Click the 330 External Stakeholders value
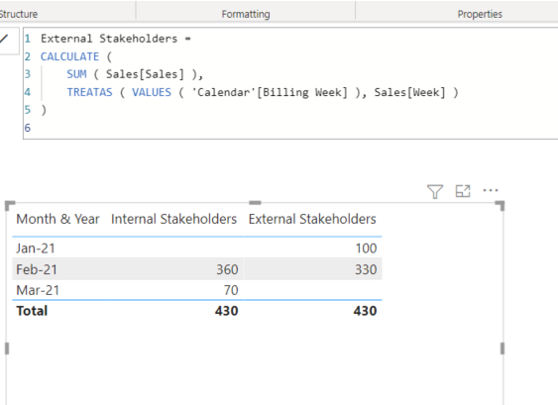Screen dimensions: 558x405 366,269
